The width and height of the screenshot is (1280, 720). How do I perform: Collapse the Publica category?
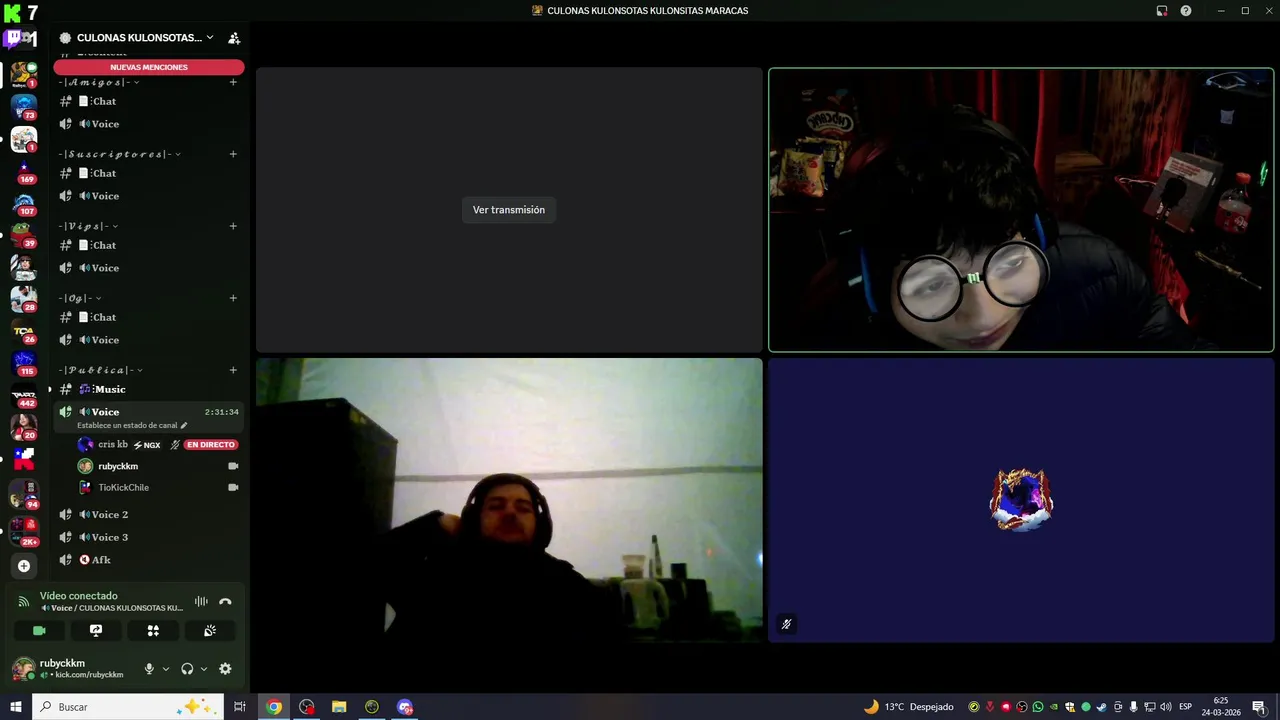pyautogui.click(x=101, y=370)
